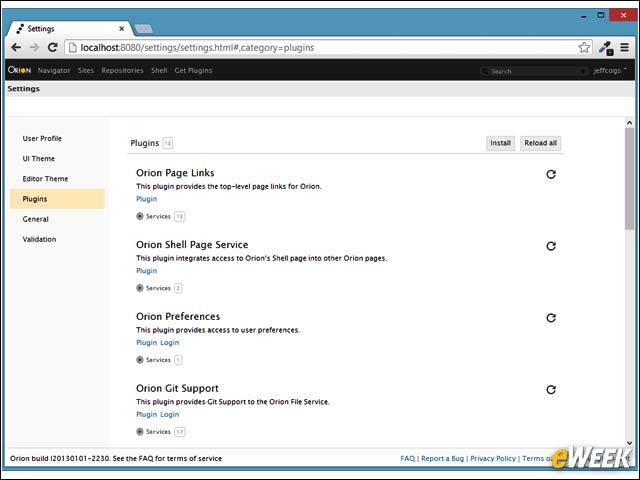The height and width of the screenshot is (480, 640).
Task: Reload the Orion Shell Page Service plugin
Action: click(x=551, y=246)
